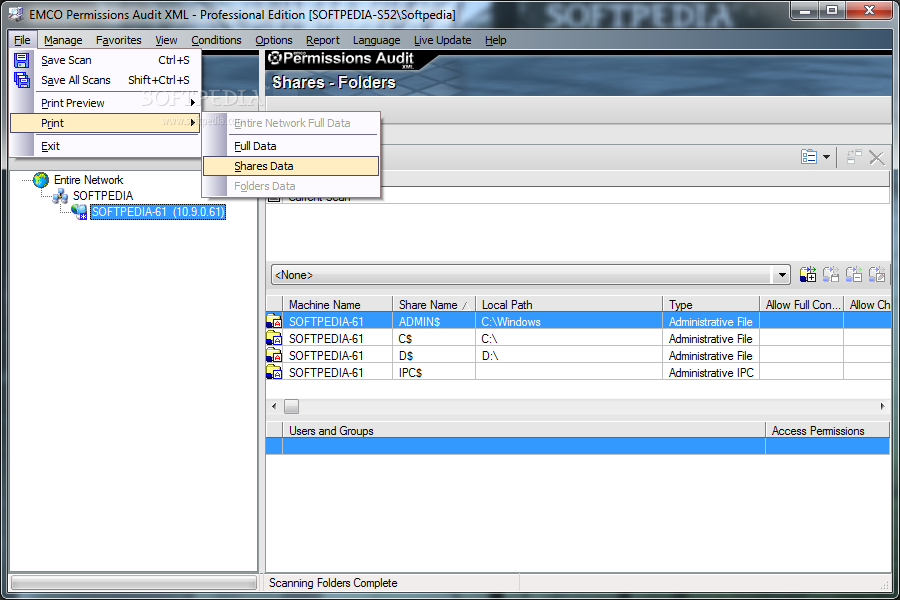Click the D$ row share icon
This screenshot has height=600, width=900.
pyautogui.click(x=274, y=355)
